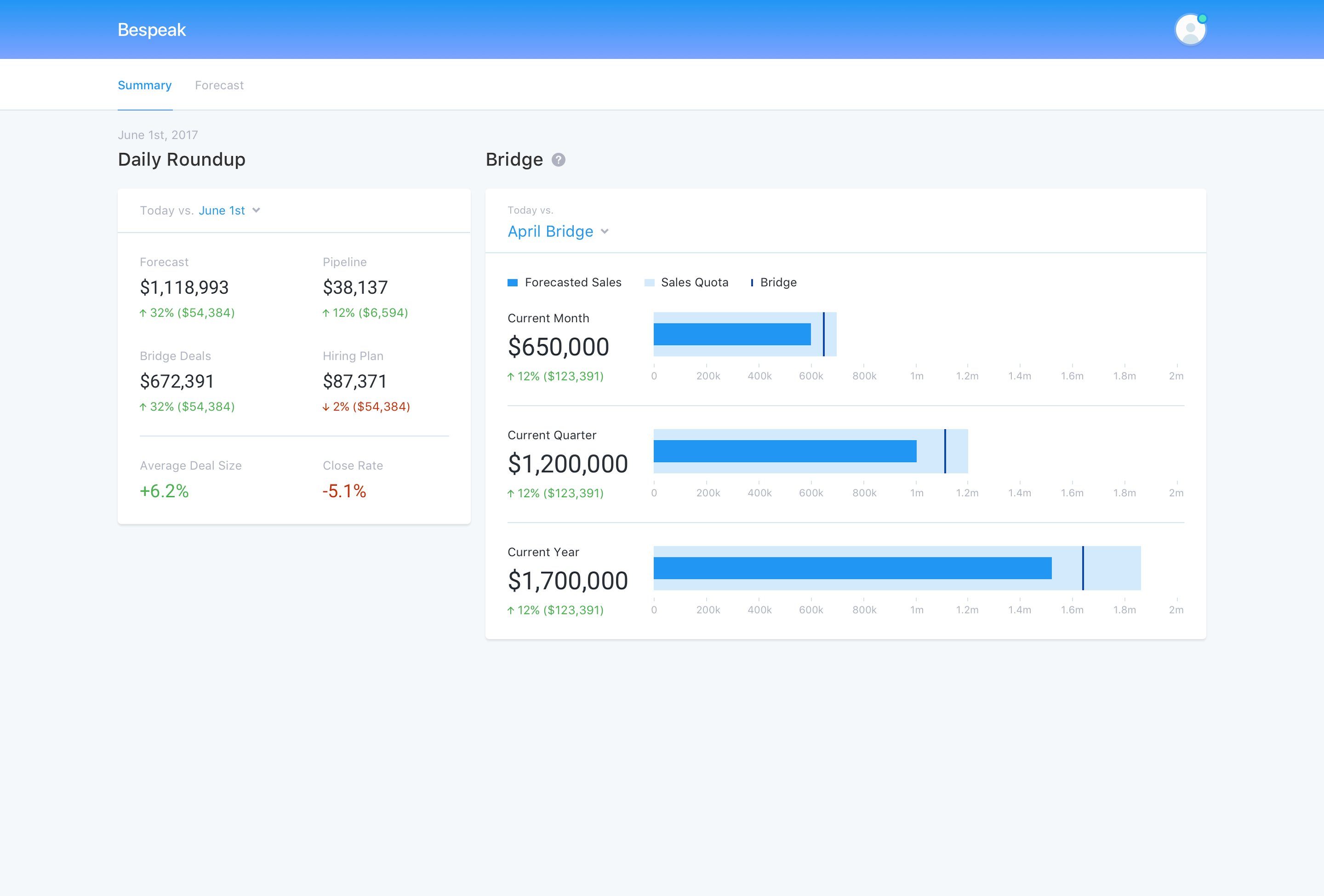Click the Current Year forecasted sales bar
The height and width of the screenshot is (896, 1324).
852,568
